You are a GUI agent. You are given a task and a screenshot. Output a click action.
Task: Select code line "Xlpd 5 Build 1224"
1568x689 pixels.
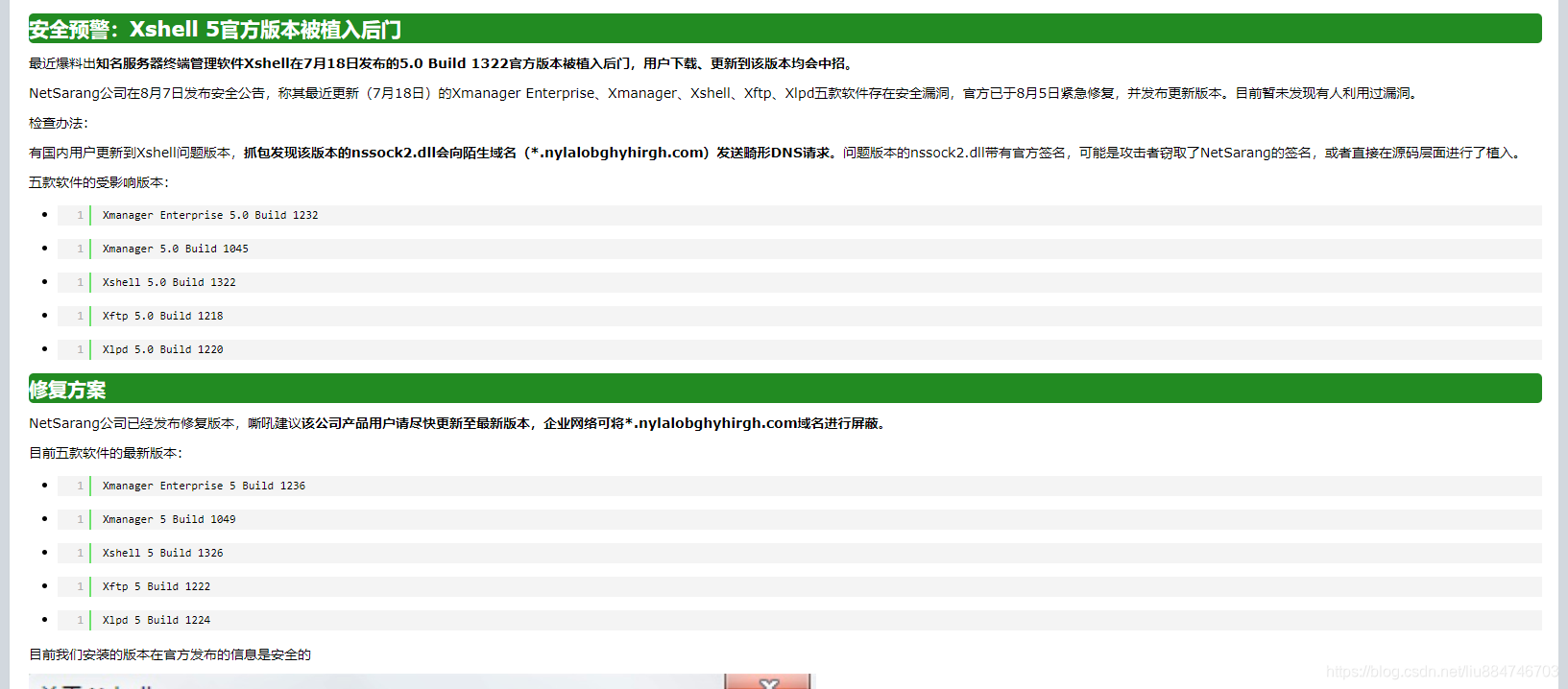157,620
